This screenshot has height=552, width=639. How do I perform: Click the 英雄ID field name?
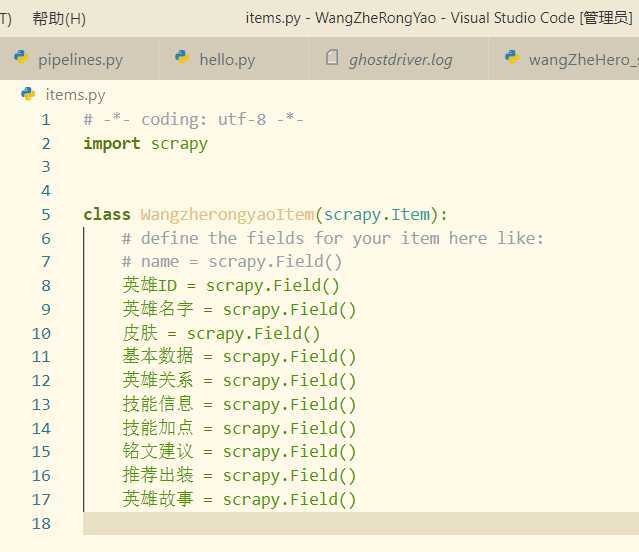coord(150,285)
